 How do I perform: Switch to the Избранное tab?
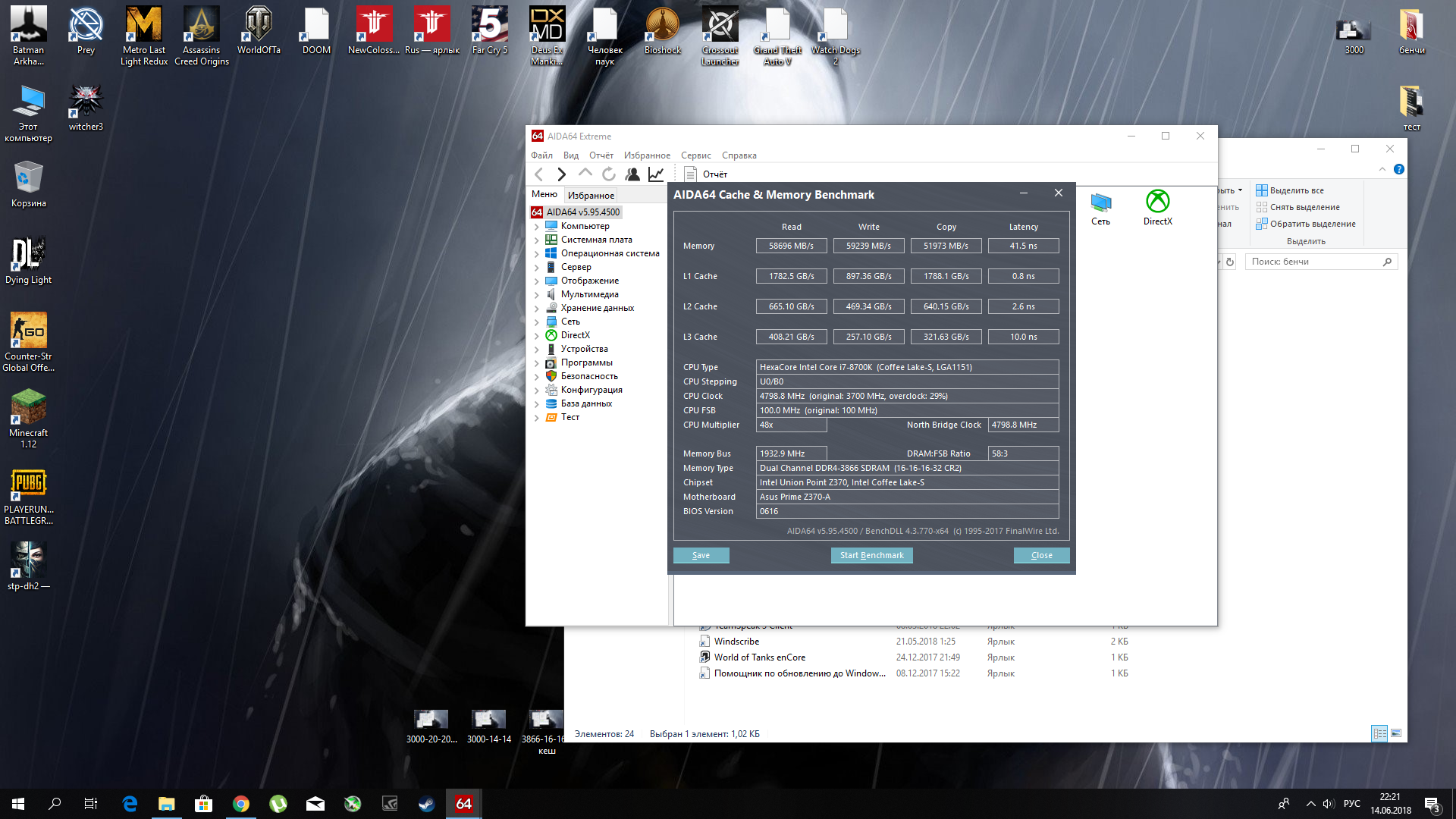(591, 196)
